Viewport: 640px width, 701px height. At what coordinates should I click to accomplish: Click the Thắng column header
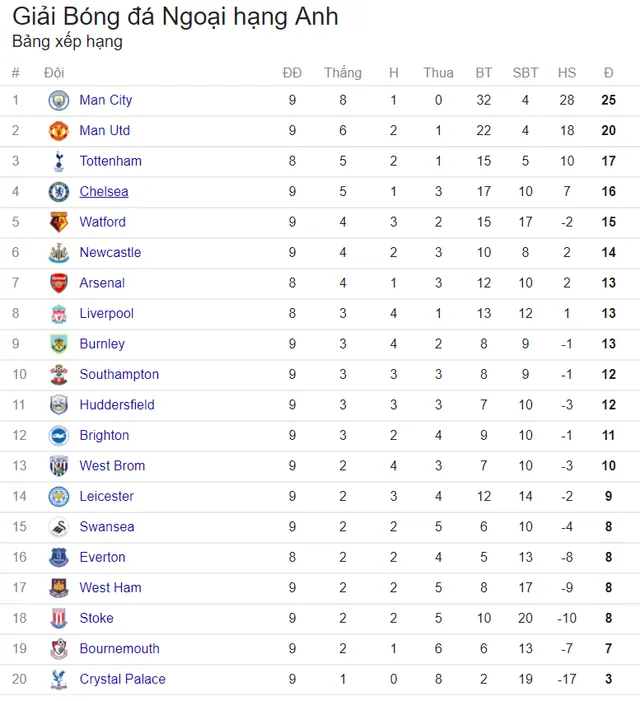(343, 72)
